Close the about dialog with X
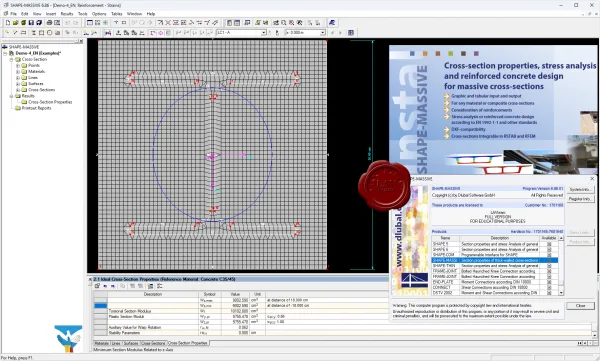 [x=592, y=179]
